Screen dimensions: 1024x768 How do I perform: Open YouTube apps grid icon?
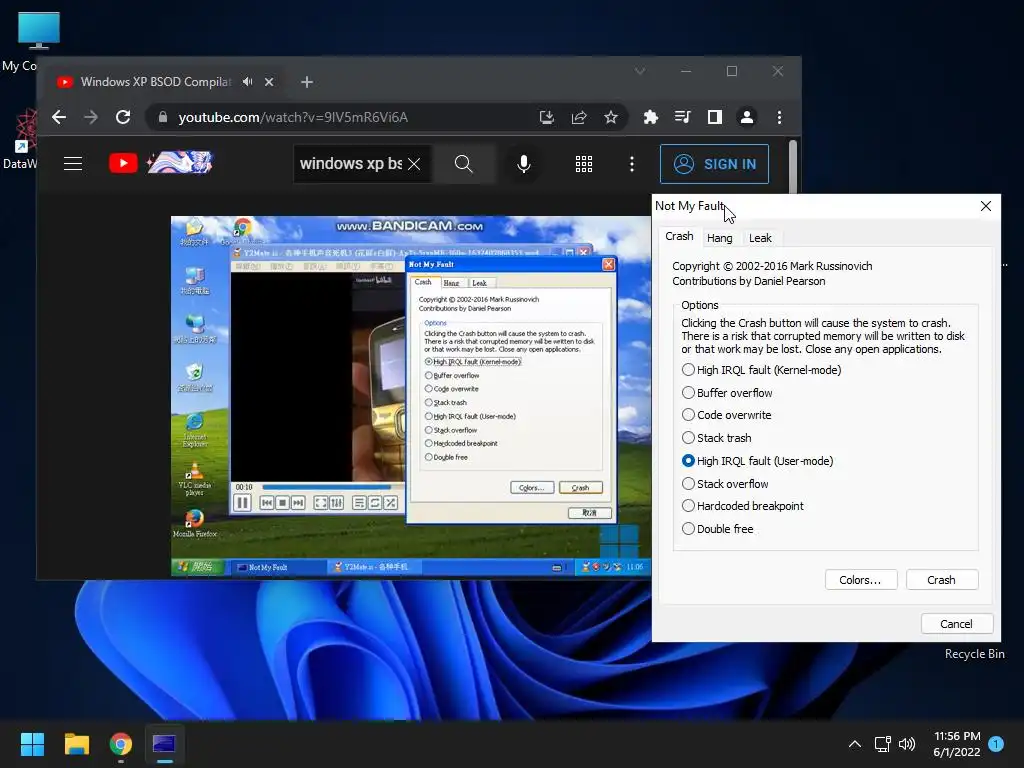584,164
